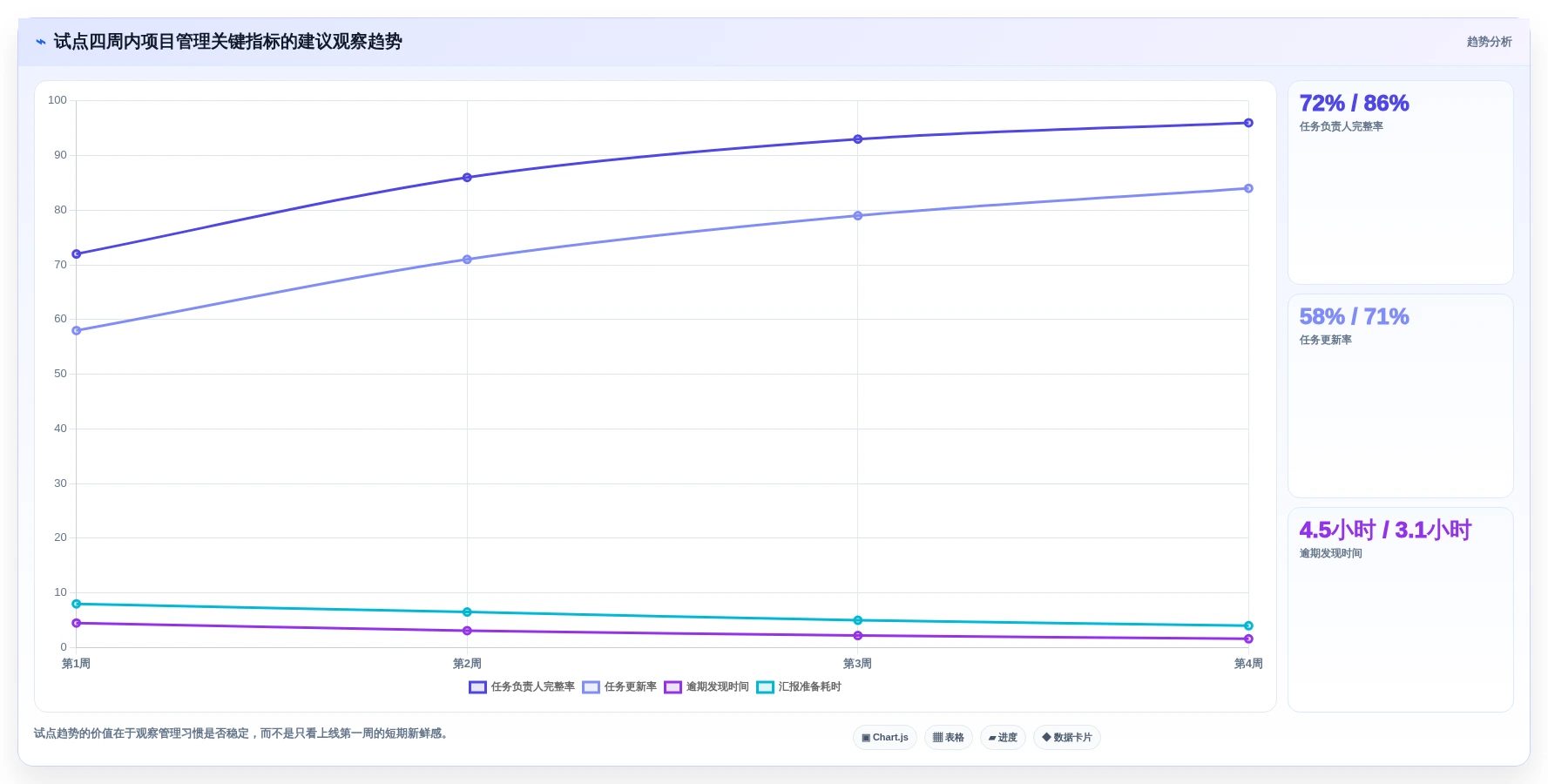Click the 进度 tag chip
1548x784 pixels.
(x=1003, y=737)
